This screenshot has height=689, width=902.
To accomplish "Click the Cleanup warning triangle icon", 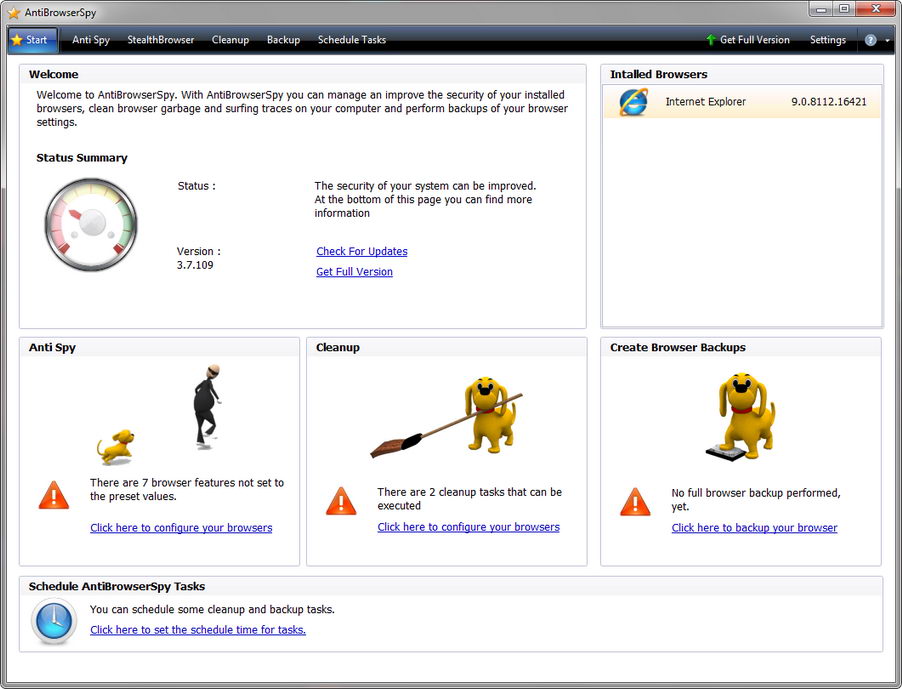I will (x=341, y=500).
